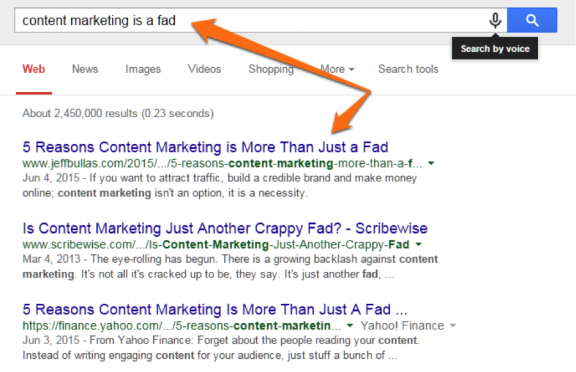Click the microphone voice search icon

pyautogui.click(x=495, y=20)
